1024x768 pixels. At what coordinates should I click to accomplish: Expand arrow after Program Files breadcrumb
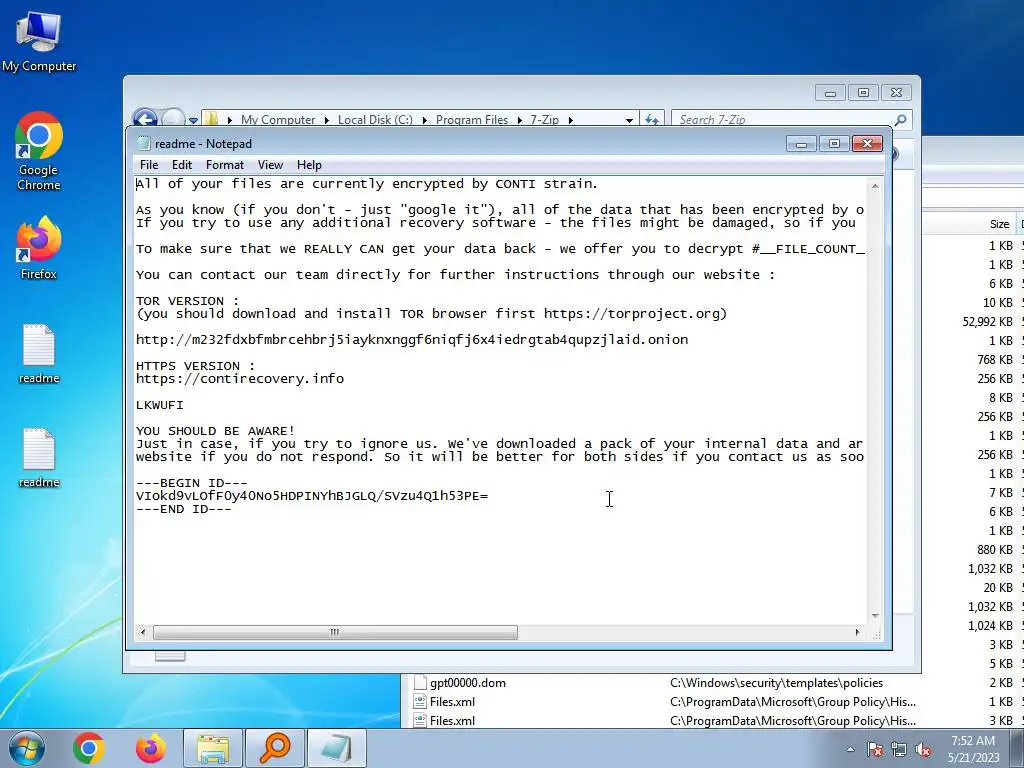519,120
